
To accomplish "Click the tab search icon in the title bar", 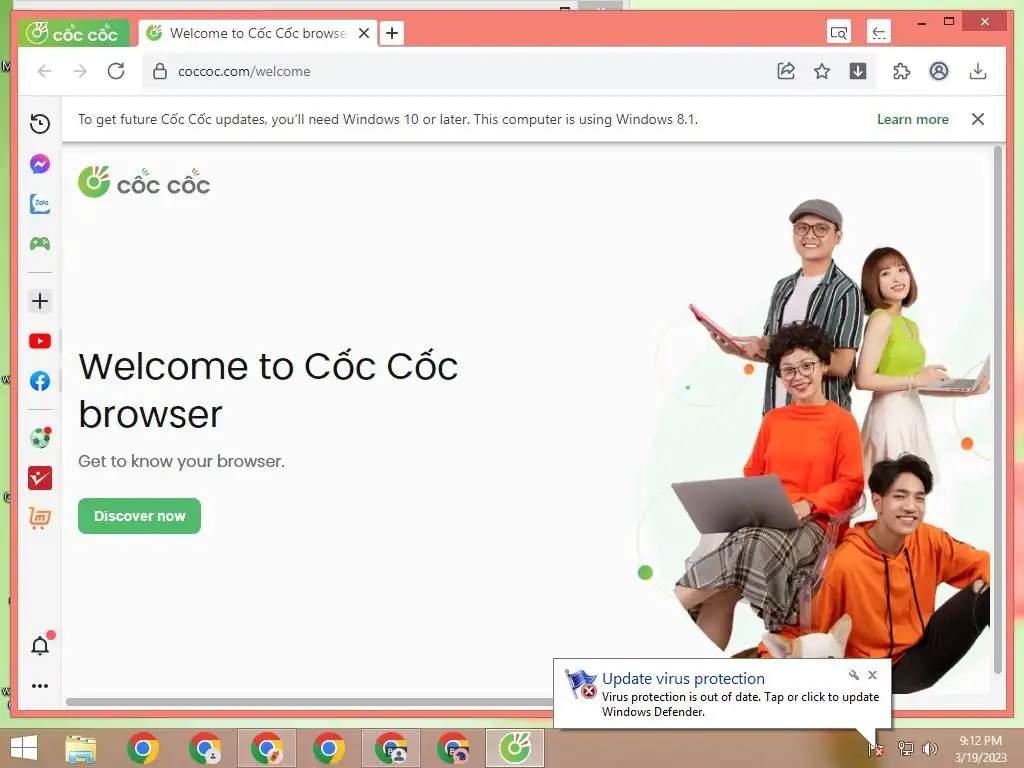I will coord(839,32).
